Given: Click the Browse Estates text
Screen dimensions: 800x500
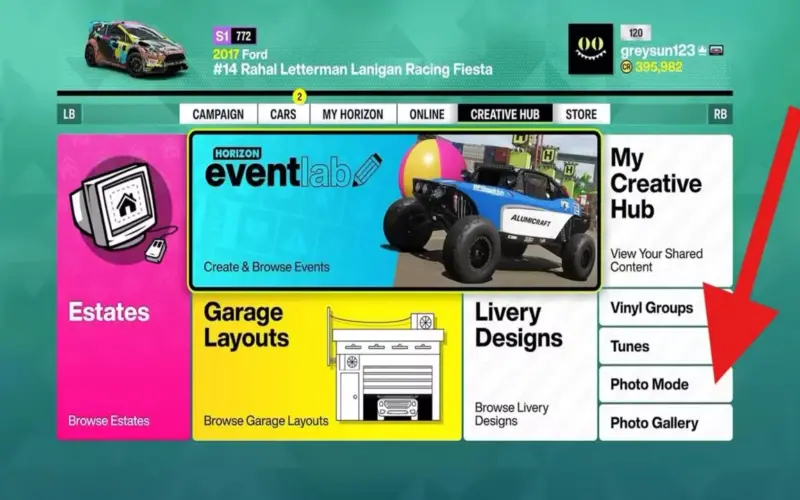Looking at the screenshot, I should coord(109,421).
